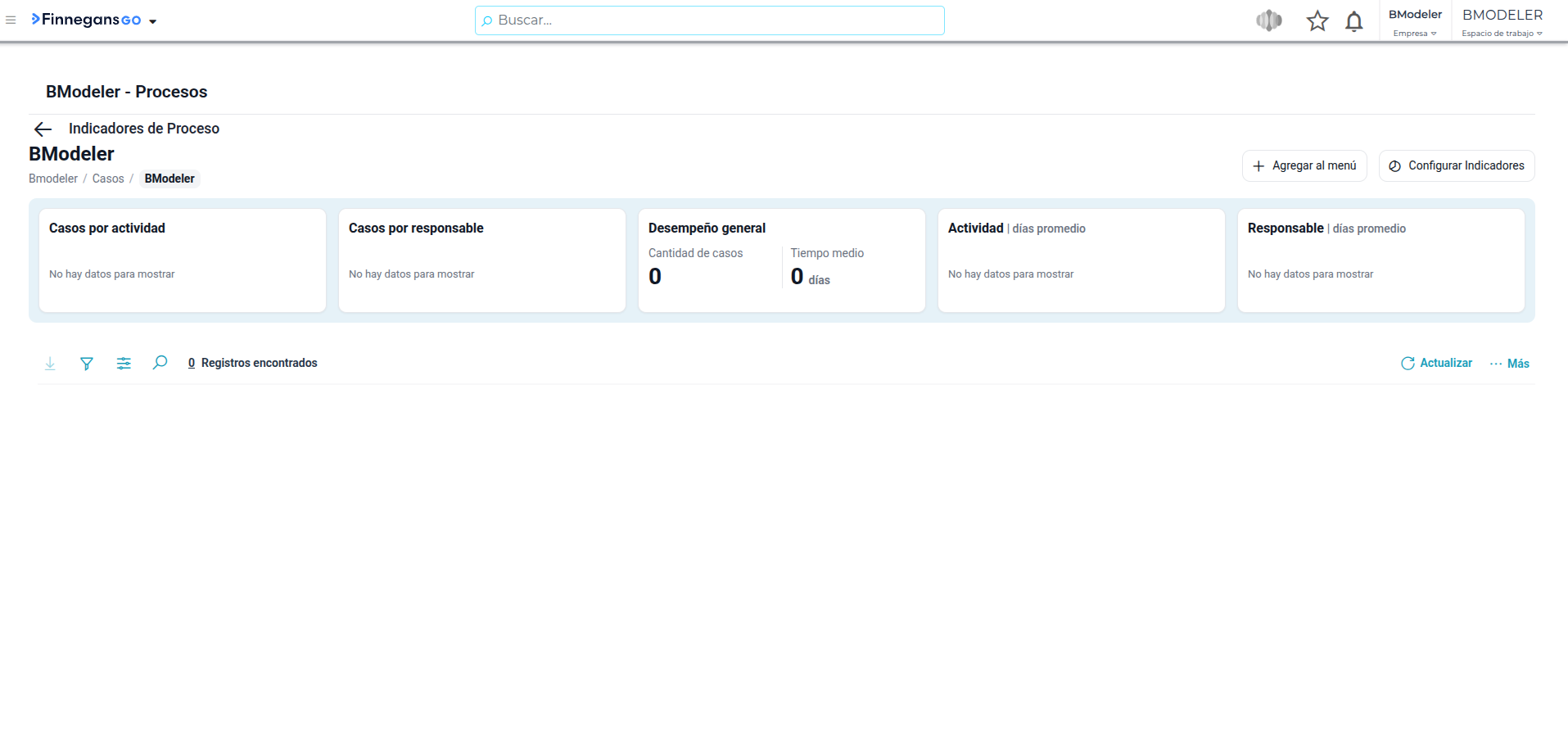Image resolution: width=1568 pixels, height=742 pixels.
Task: Go back with the left arrow icon
Action: pyautogui.click(x=43, y=129)
